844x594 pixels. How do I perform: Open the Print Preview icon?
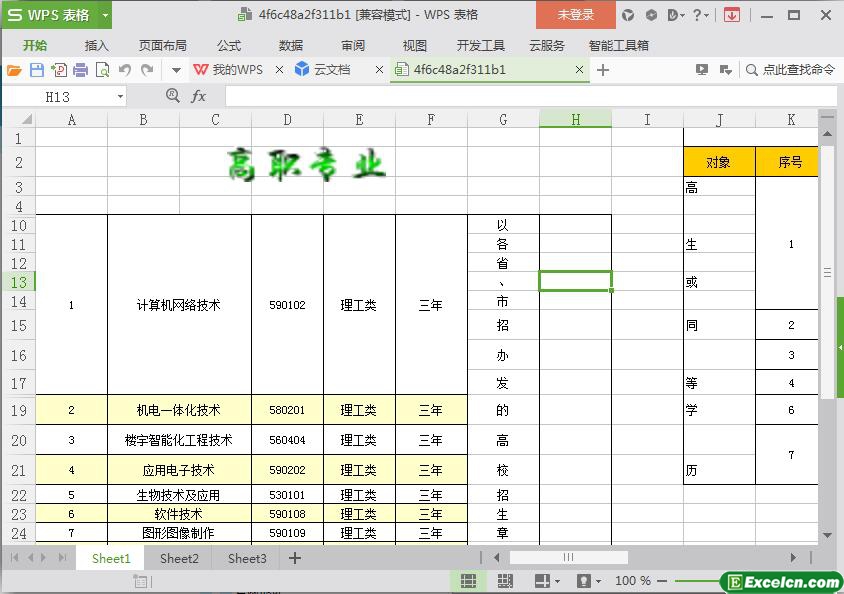pos(103,70)
